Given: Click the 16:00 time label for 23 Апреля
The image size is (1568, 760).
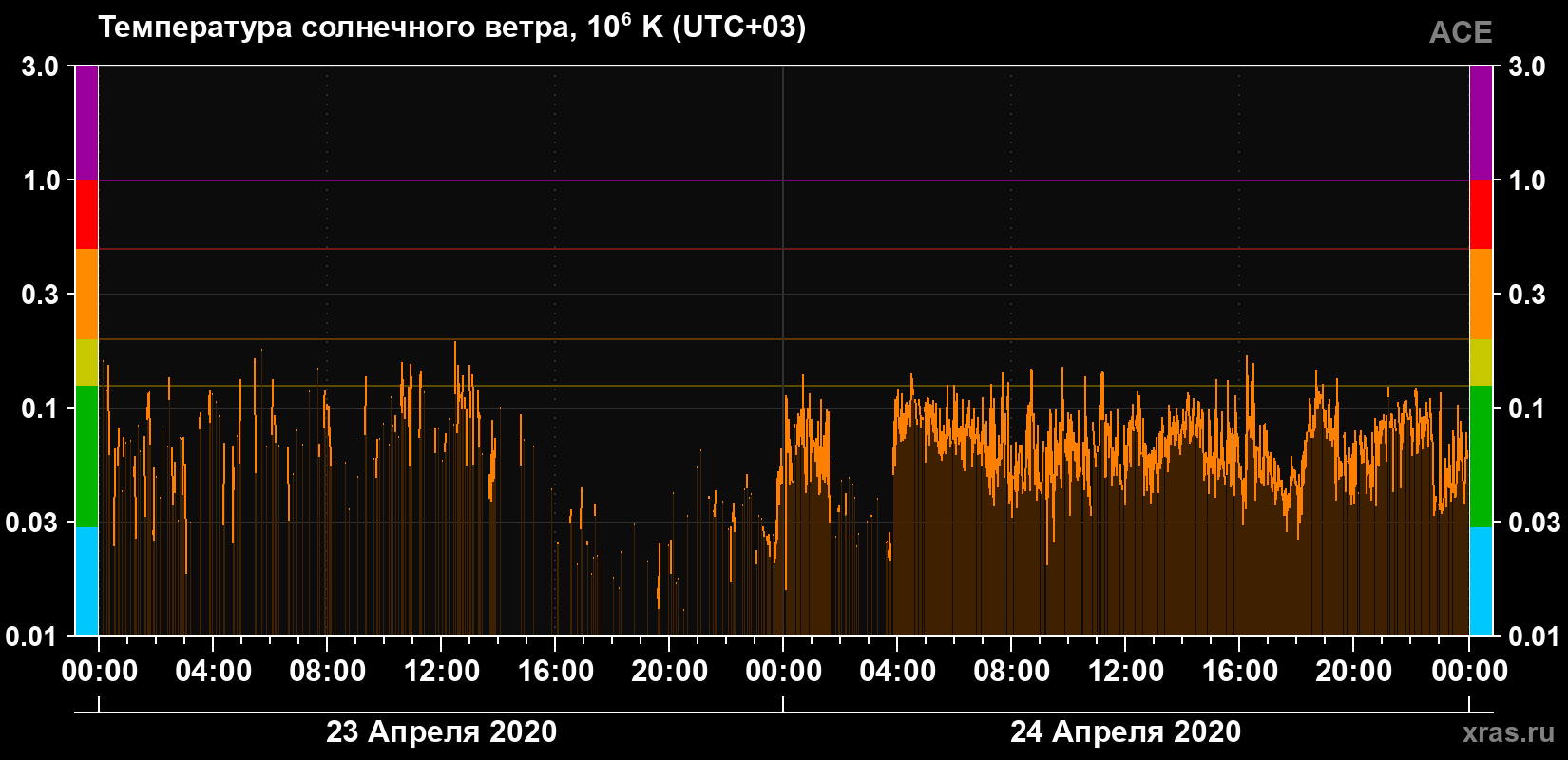Looking at the screenshot, I should click(555, 672).
